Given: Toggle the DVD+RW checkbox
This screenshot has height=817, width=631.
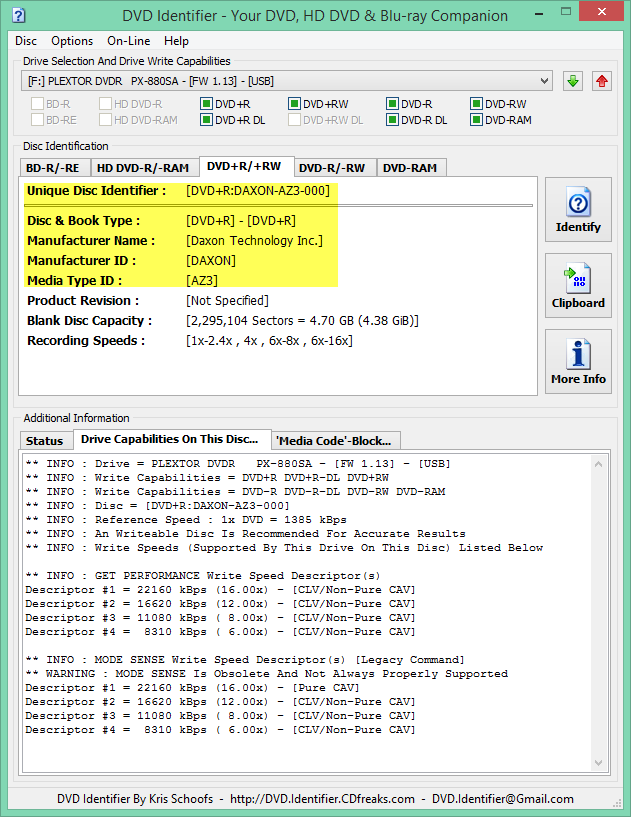Looking at the screenshot, I should [x=294, y=104].
